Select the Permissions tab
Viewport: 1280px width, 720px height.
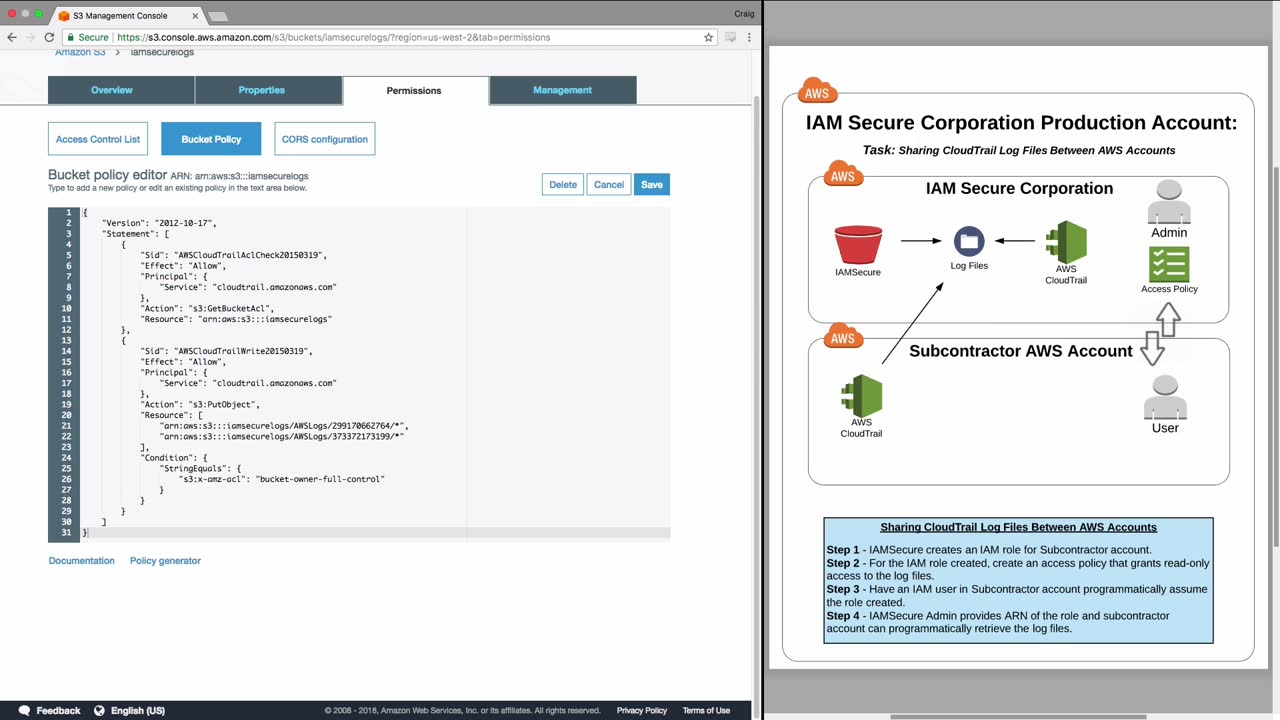click(414, 91)
